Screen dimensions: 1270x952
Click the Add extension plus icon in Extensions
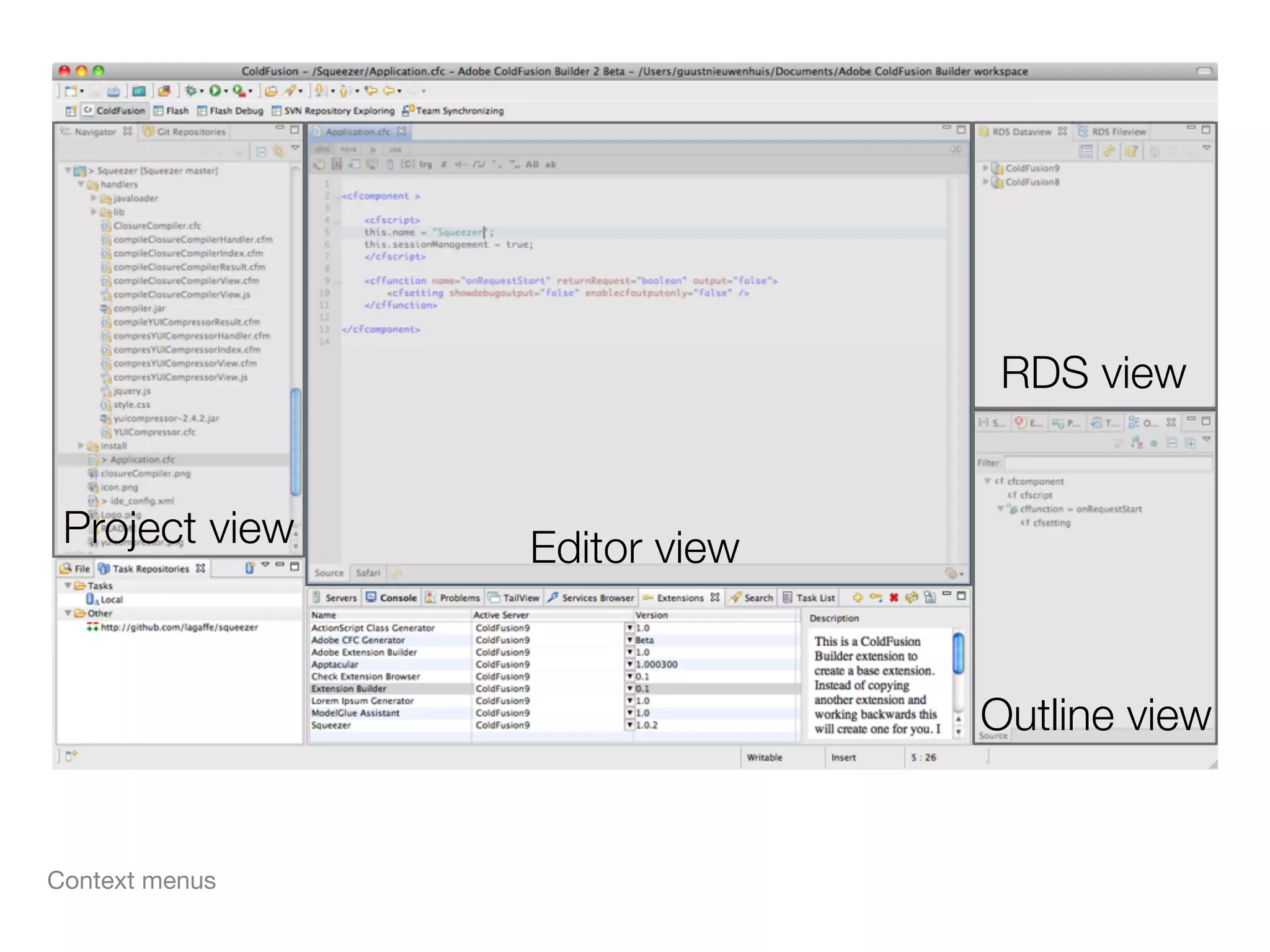(858, 597)
